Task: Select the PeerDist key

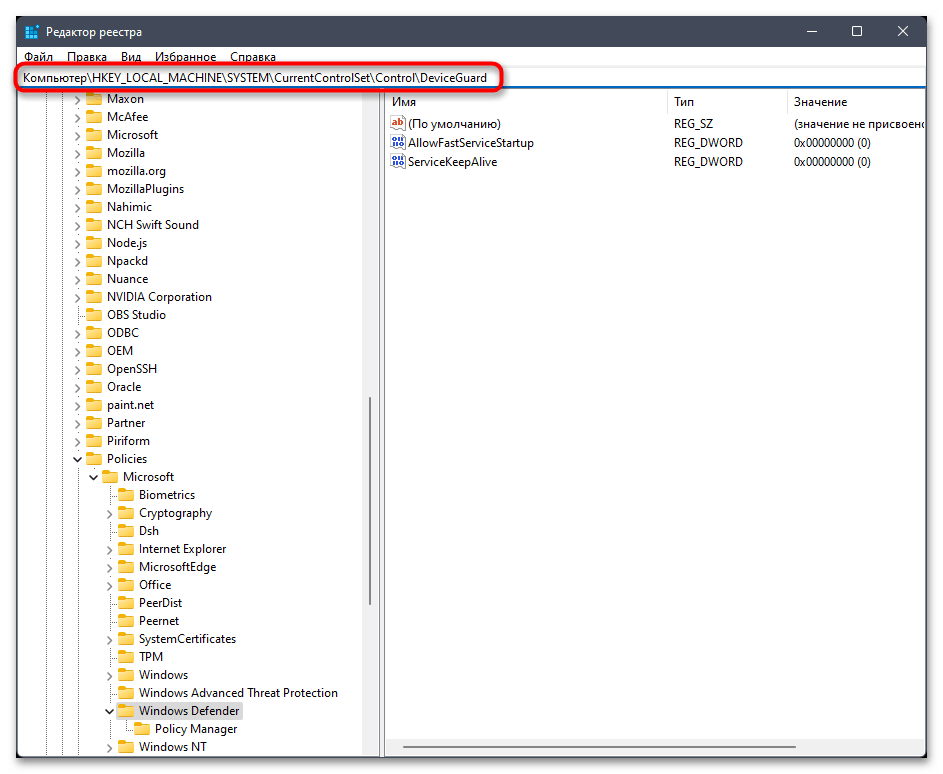Action: (160, 603)
